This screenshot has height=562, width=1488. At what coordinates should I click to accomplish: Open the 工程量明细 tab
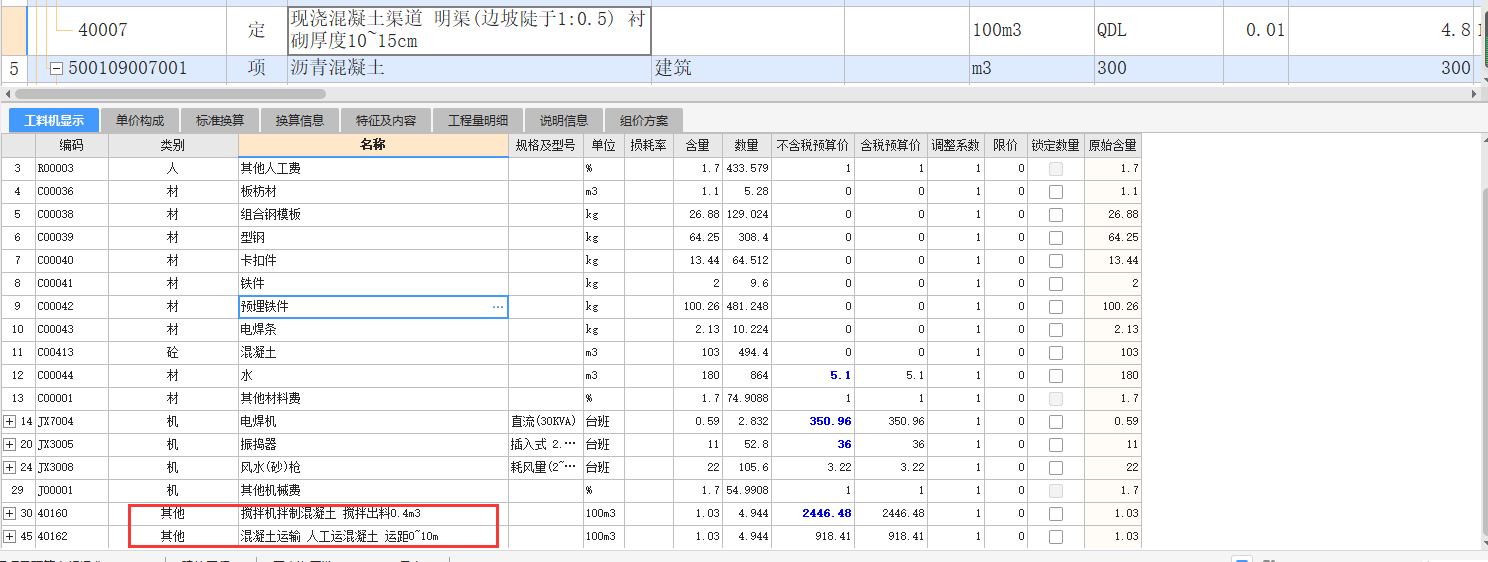[484, 121]
